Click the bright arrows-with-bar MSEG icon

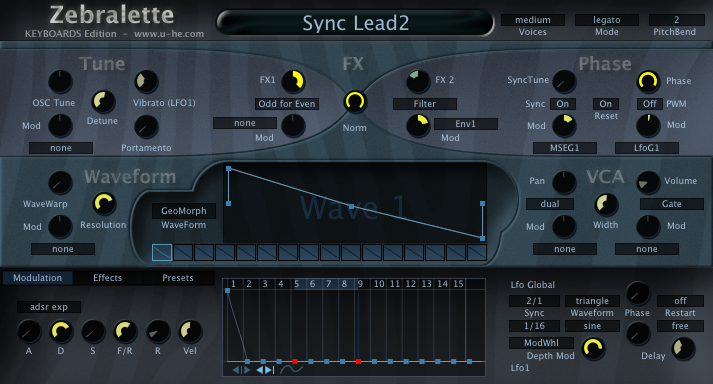click(266, 370)
